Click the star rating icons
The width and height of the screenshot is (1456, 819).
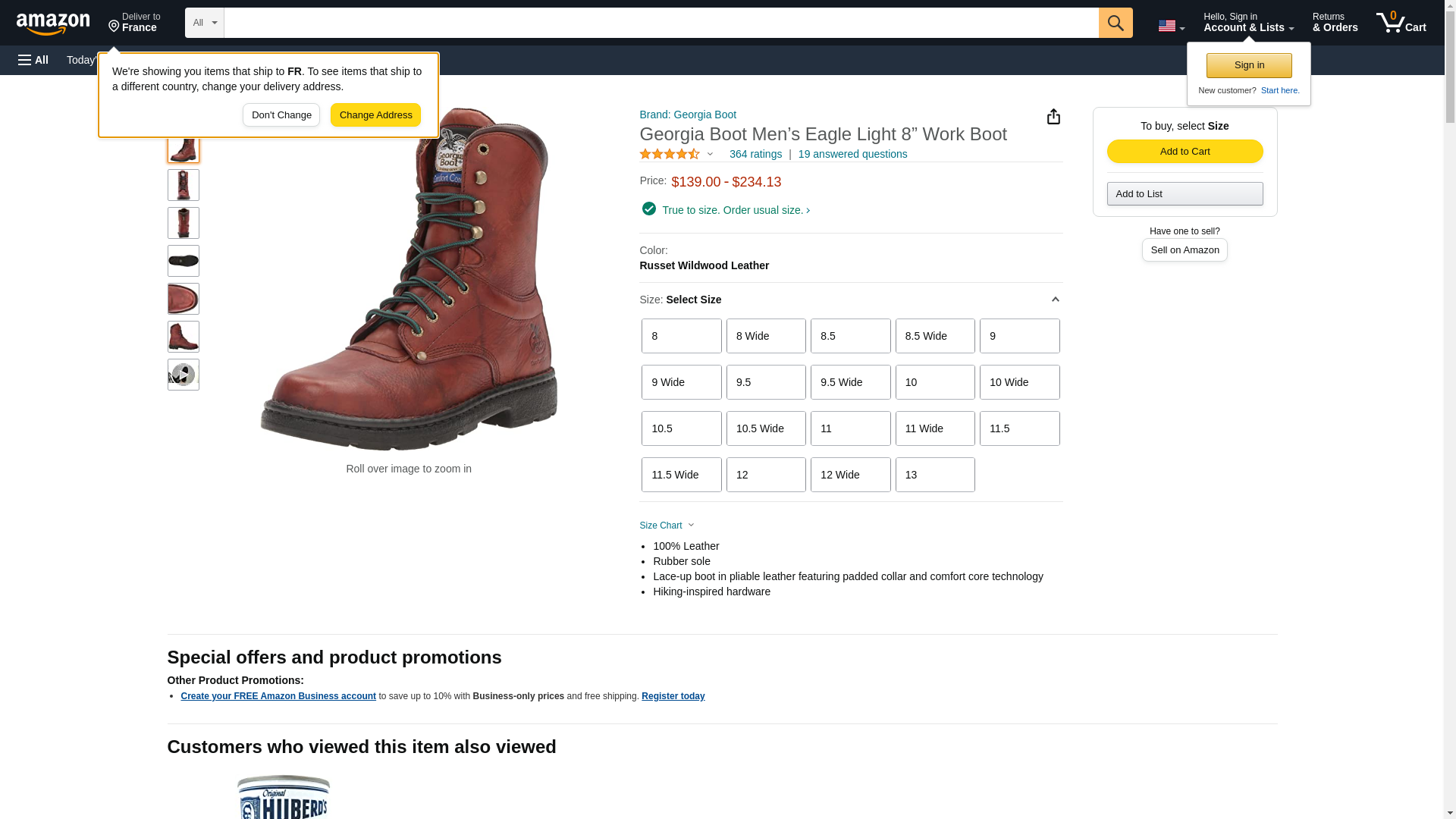(x=670, y=154)
